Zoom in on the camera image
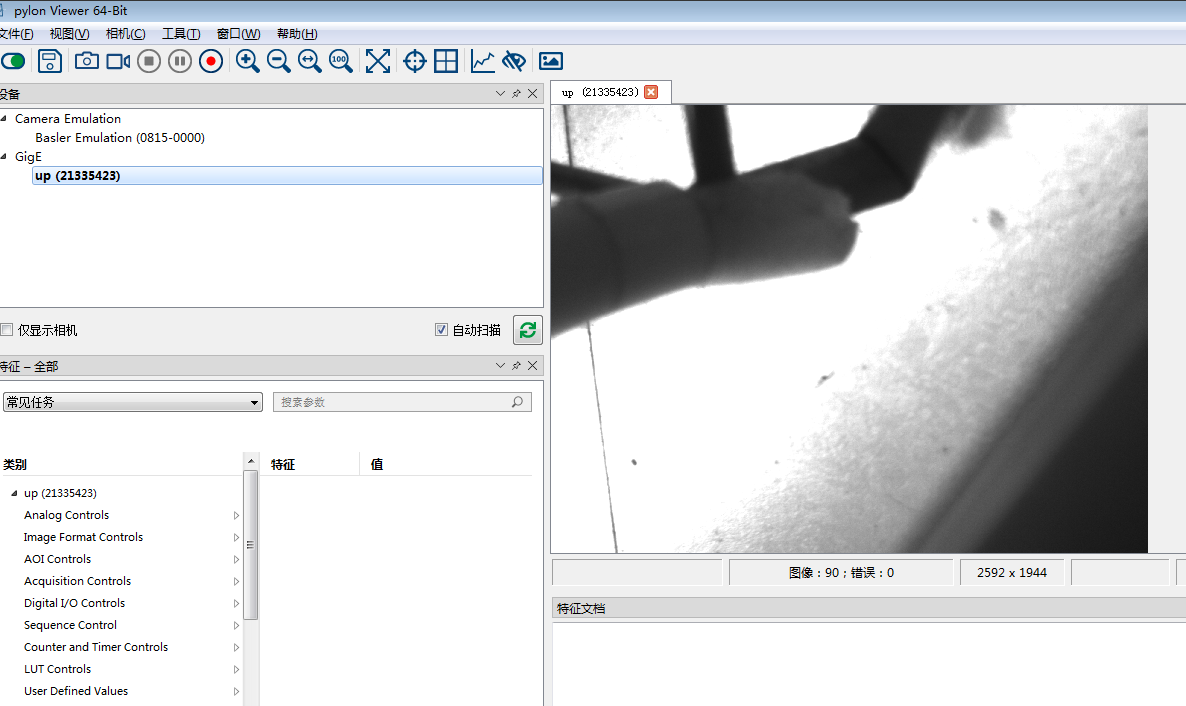The image size is (1186, 706). 247,61
